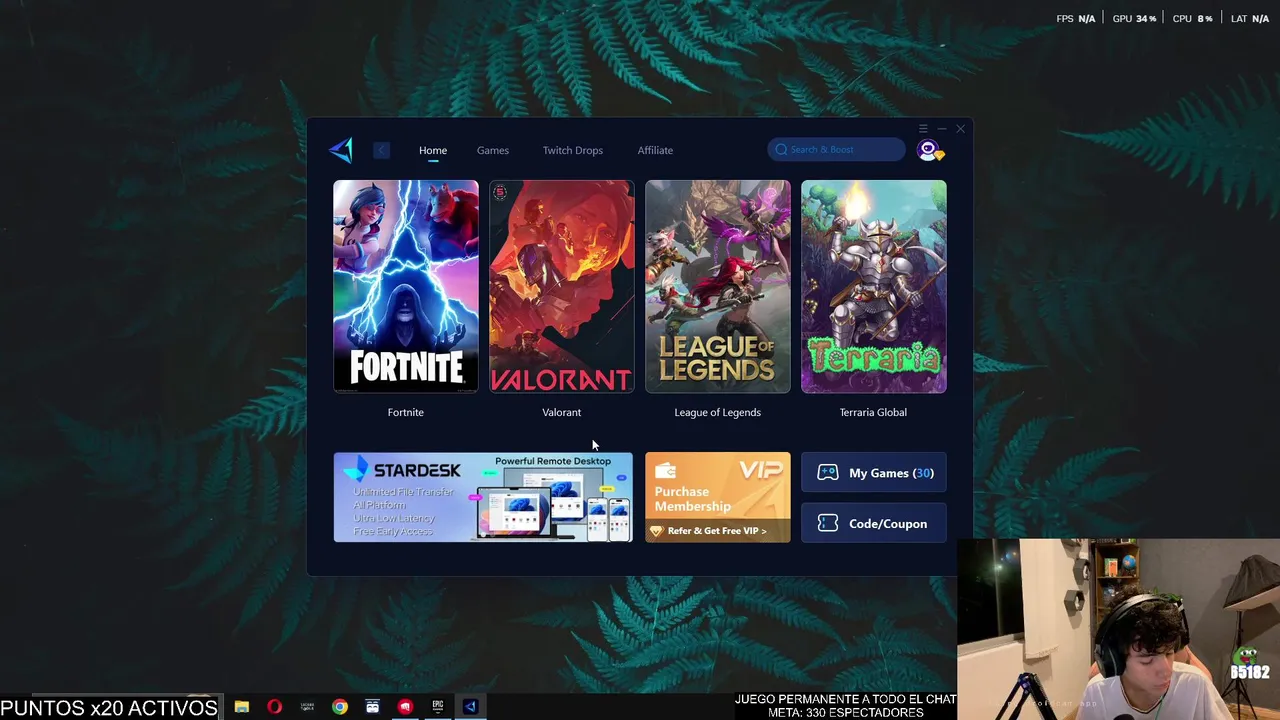Open the Opera browser in the taskbar
The width and height of the screenshot is (1280, 720).
tap(275, 706)
